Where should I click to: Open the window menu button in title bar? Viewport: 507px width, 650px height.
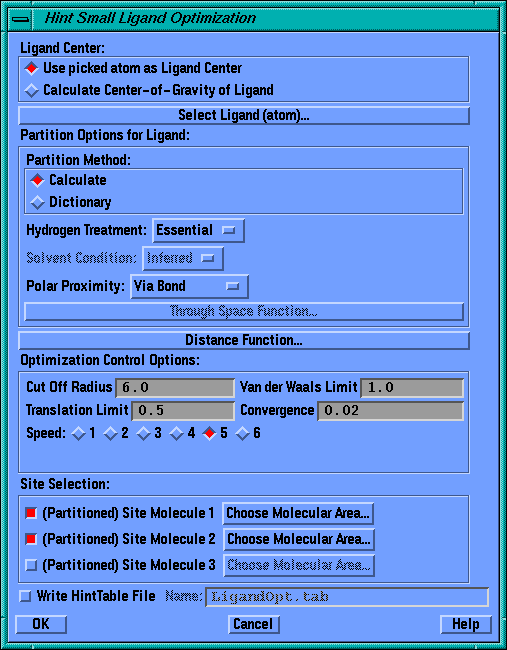point(20,19)
